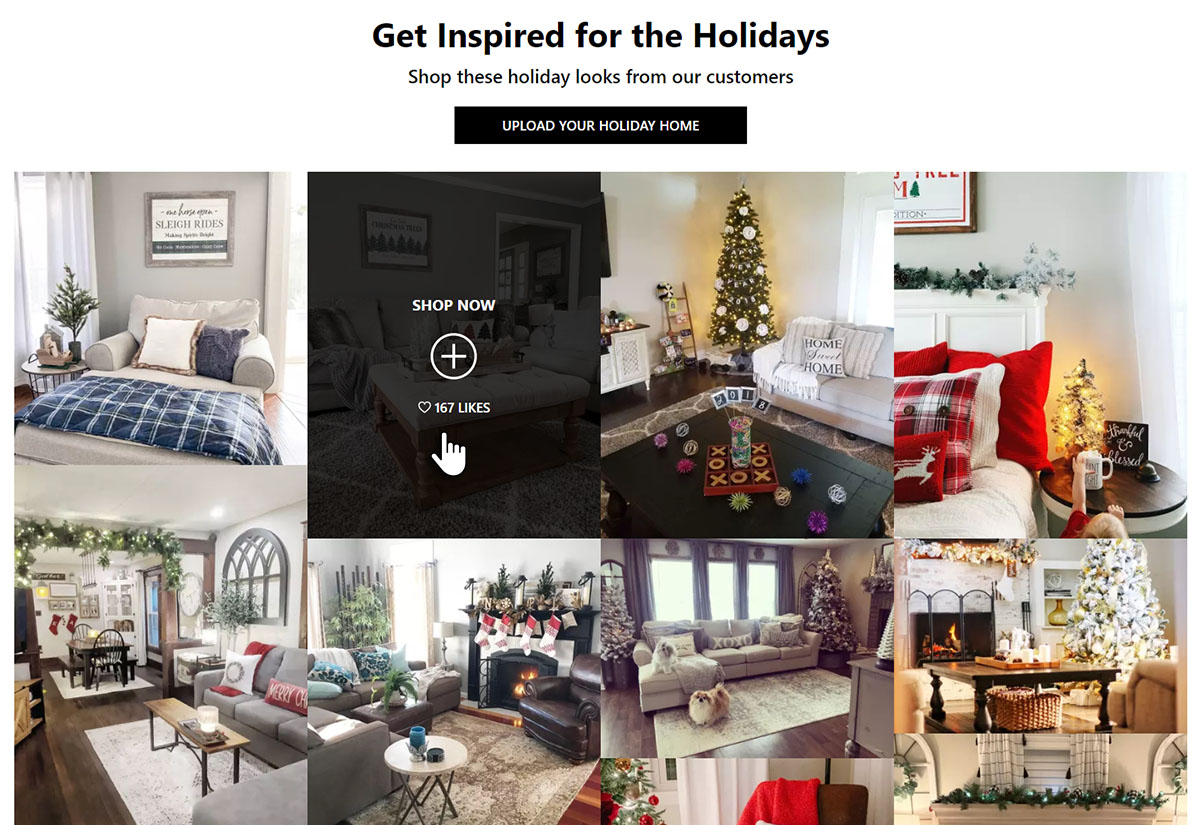Open the white flocked Christmas tree photo
This screenshot has width=1200, height=825.
tap(1040, 636)
